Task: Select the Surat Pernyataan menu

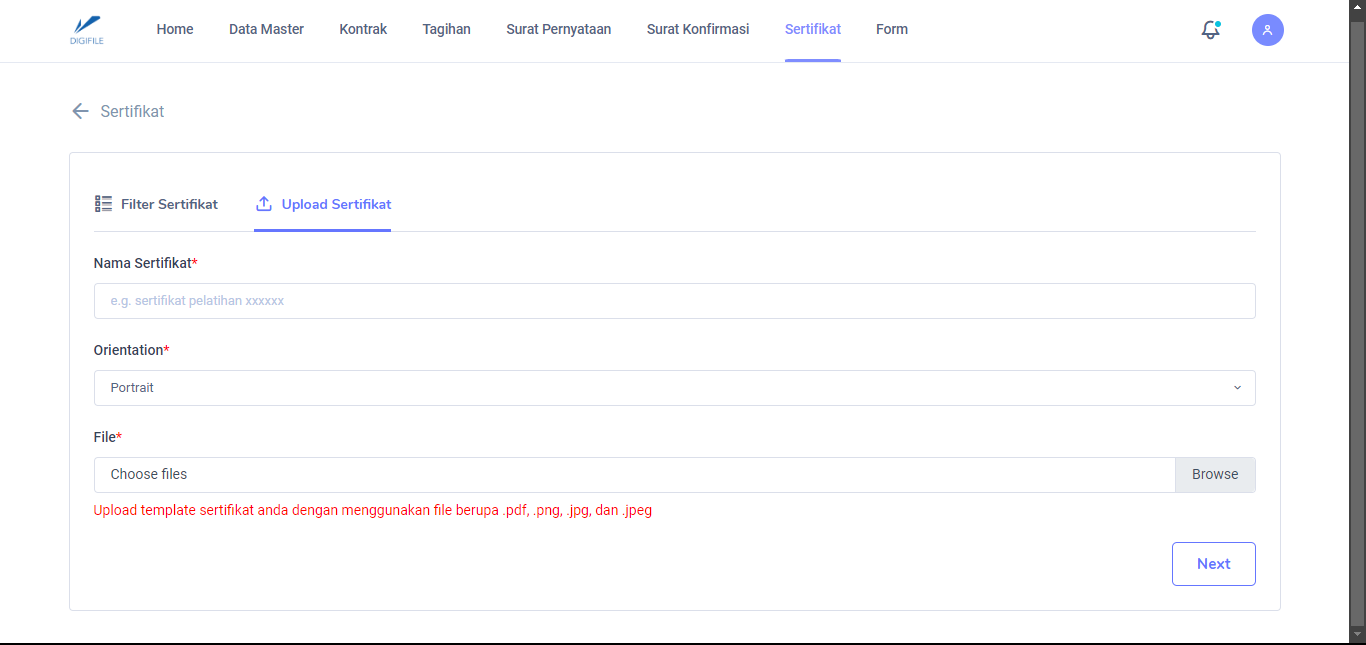Action: (x=558, y=29)
